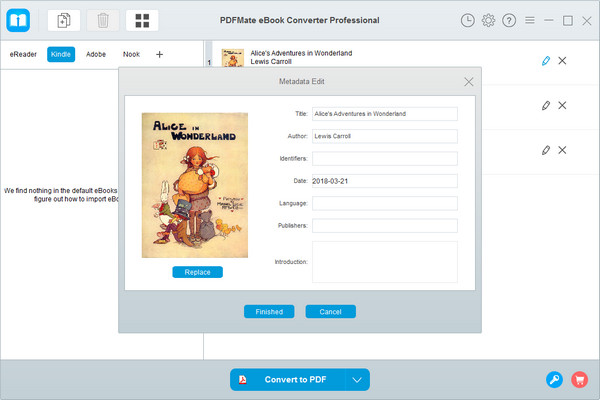Screen dimensions: 600x400
Task: Open the hamburger menu icon
Action: tap(530, 20)
